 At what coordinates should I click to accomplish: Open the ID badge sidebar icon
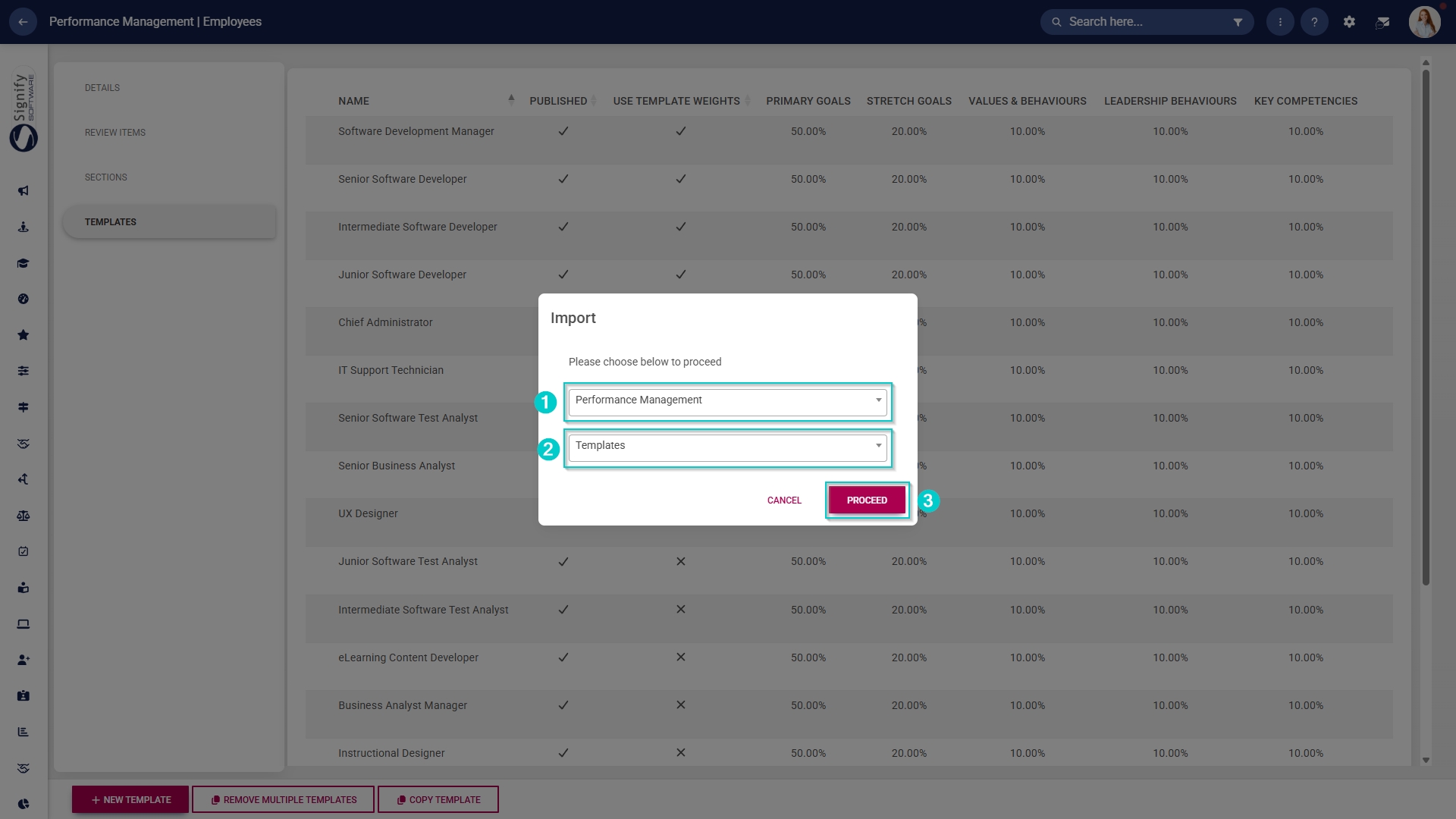click(x=24, y=695)
